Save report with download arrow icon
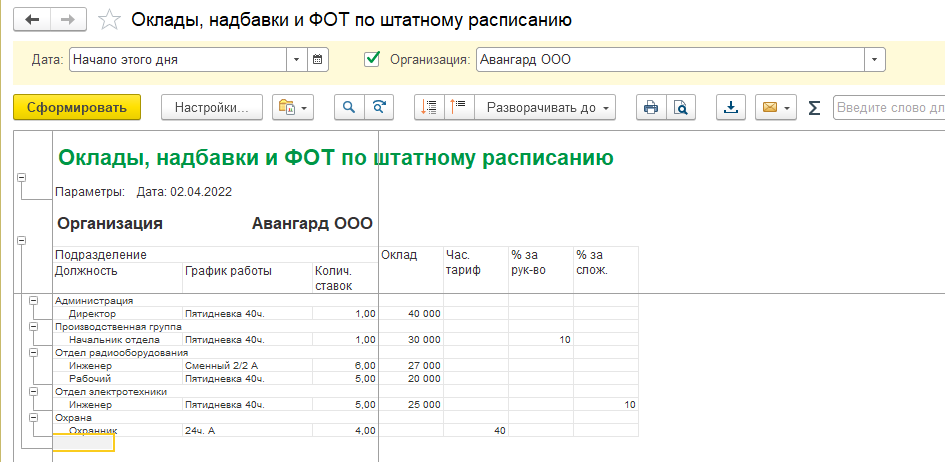 coord(731,107)
